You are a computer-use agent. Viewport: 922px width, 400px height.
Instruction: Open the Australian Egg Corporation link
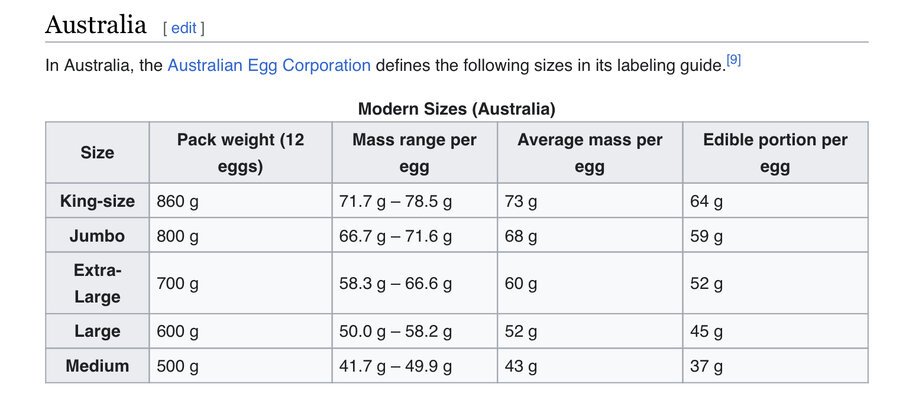pyautogui.click(x=269, y=65)
